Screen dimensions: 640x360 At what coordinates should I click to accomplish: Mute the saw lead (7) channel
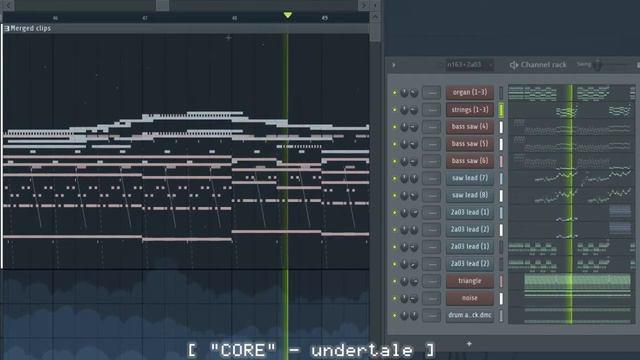click(x=395, y=178)
